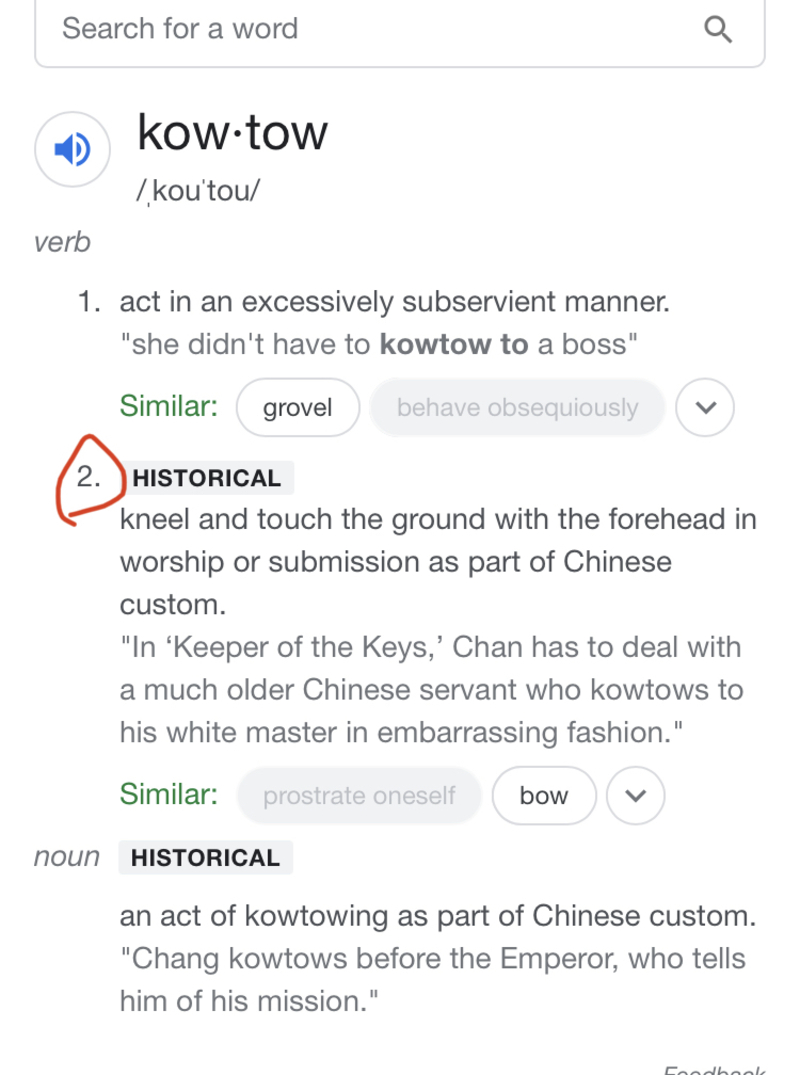Click the red-circled number 2
The image size is (800, 1075).
pos(88,477)
